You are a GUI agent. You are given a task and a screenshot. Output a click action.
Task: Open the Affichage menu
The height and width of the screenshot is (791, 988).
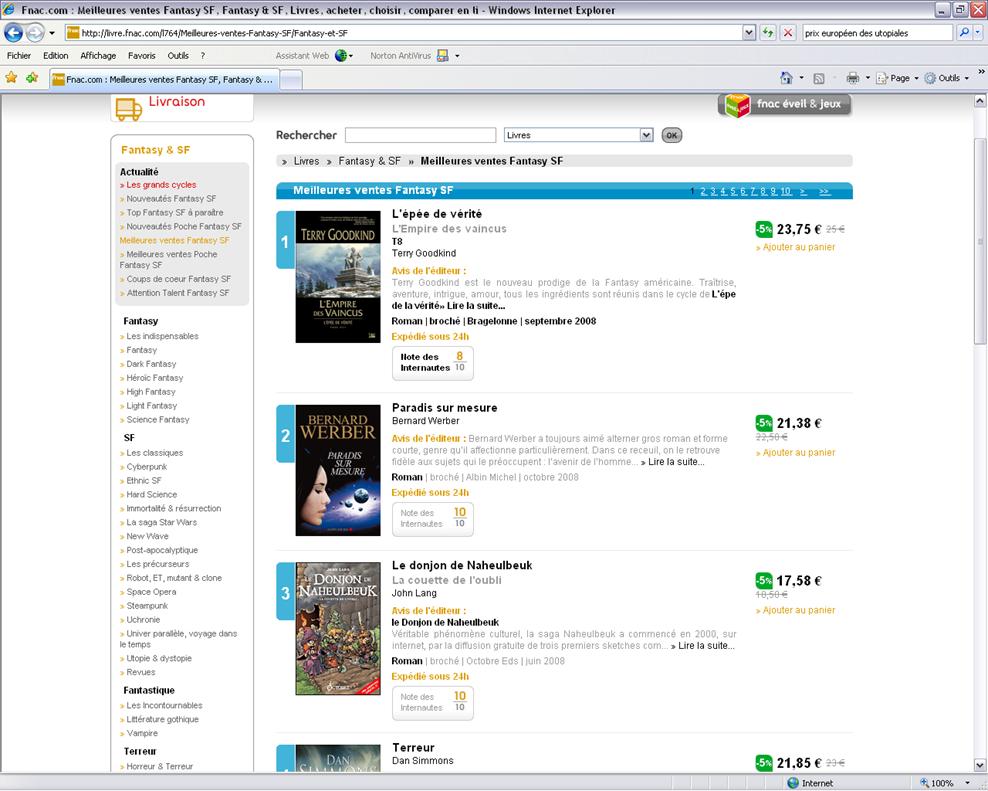click(98, 55)
